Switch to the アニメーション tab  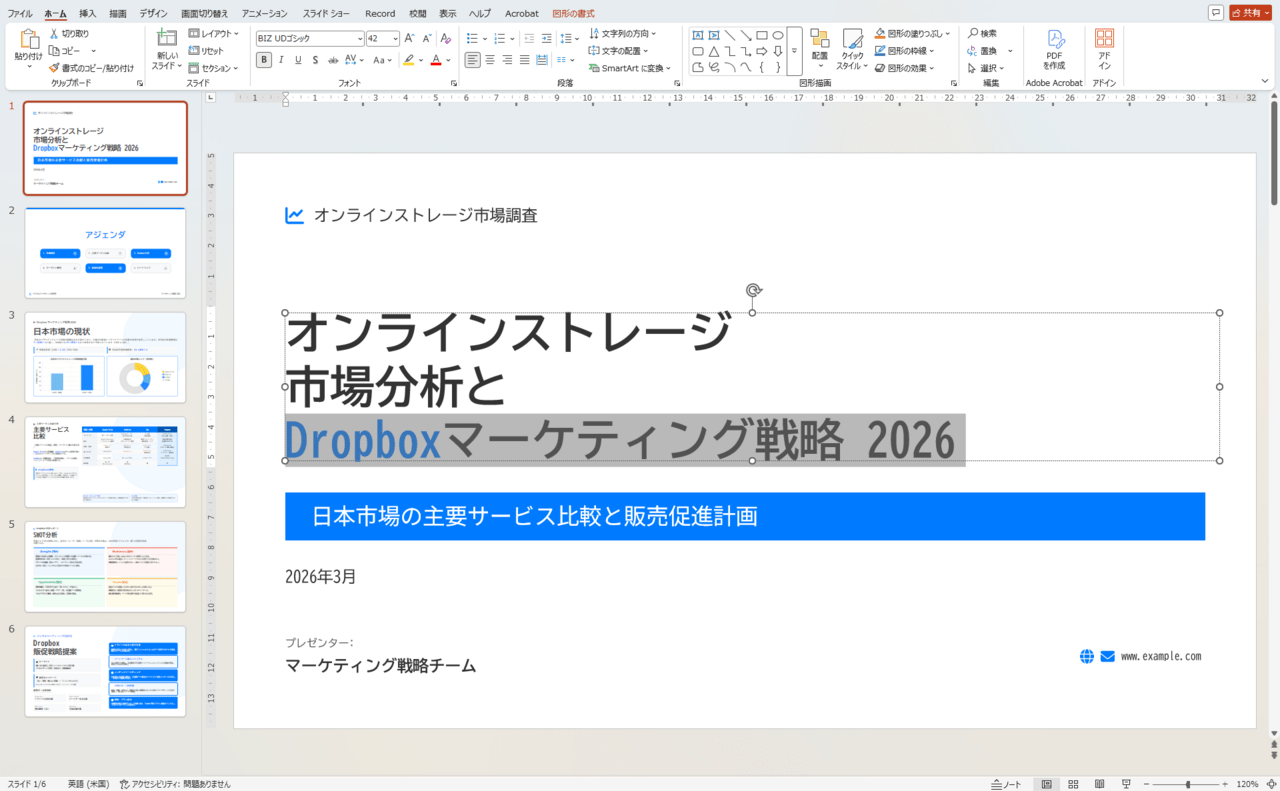(264, 13)
